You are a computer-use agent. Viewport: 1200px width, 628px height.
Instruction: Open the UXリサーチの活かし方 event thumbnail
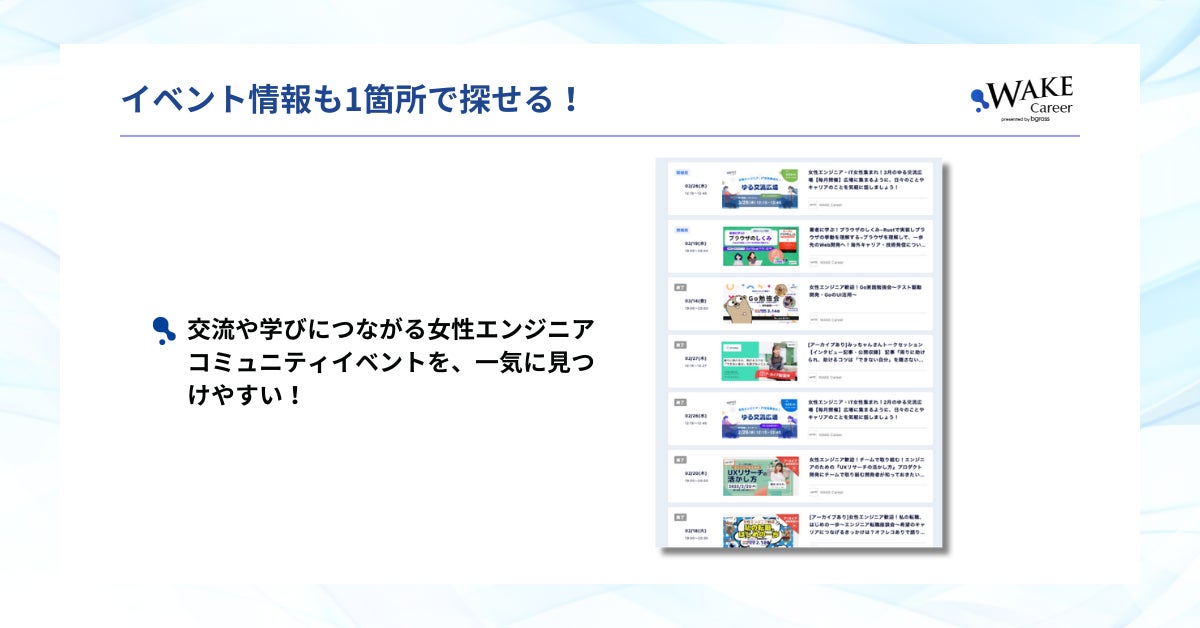760,476
